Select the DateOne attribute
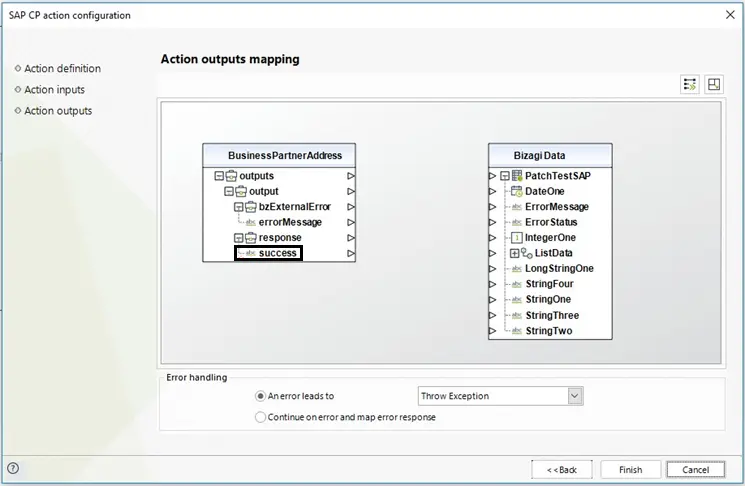 pyautogui.click(x=544, y=191)
